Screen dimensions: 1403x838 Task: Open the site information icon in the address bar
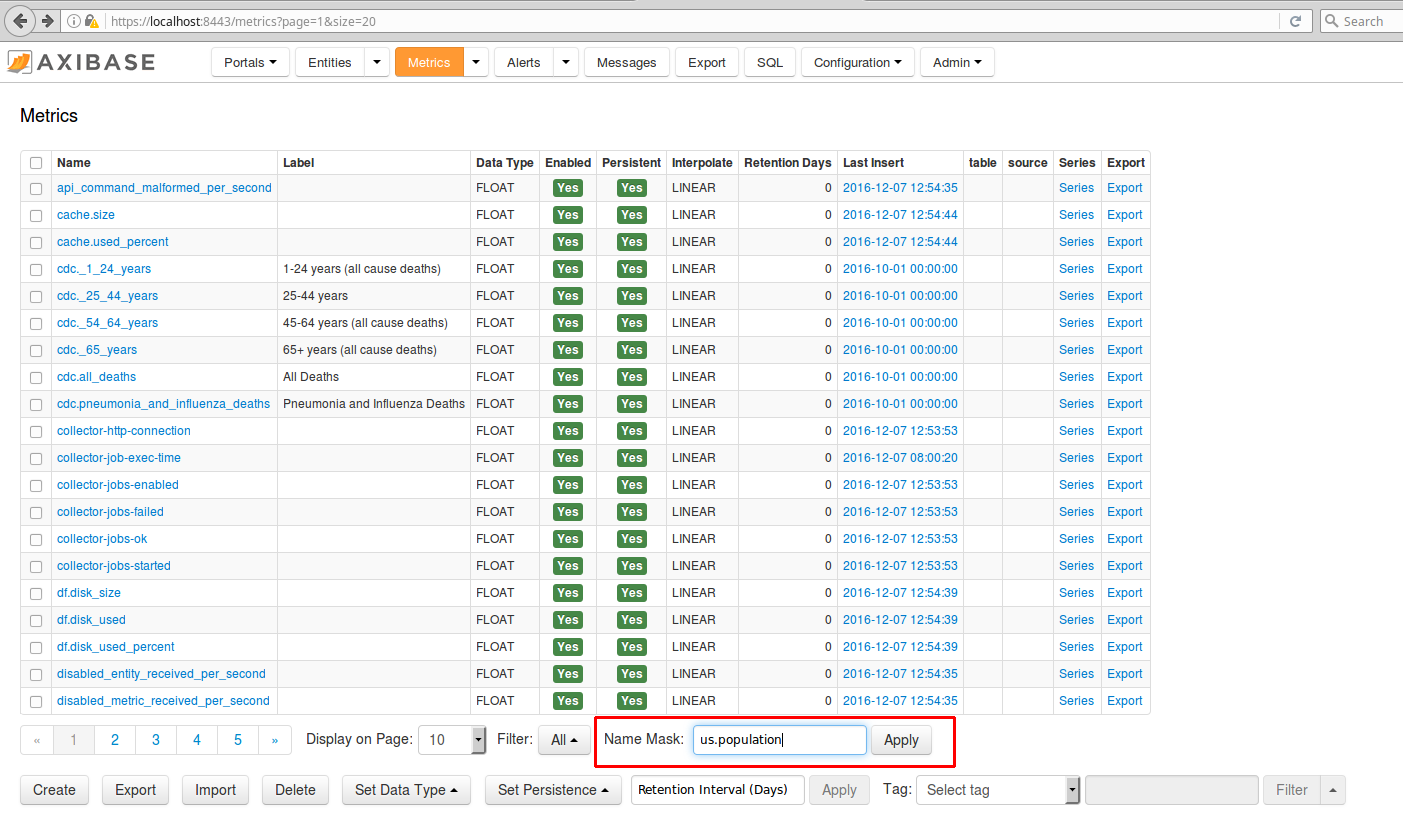[x=74, y=21]
